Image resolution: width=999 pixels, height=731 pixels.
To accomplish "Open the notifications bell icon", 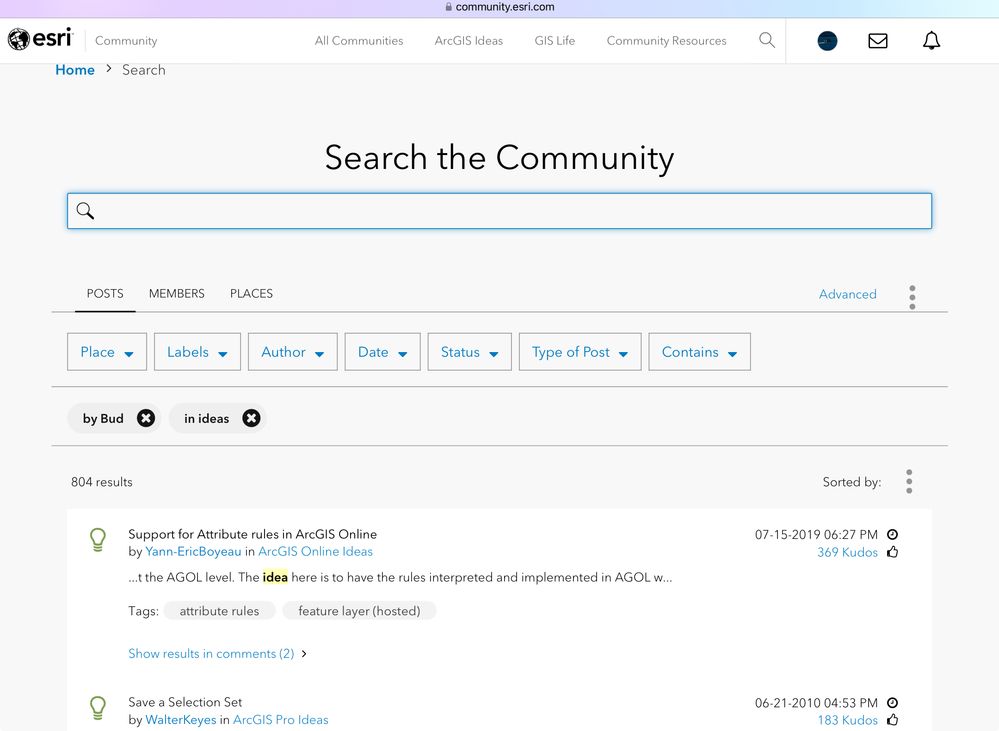I will (x=931, y=40).
